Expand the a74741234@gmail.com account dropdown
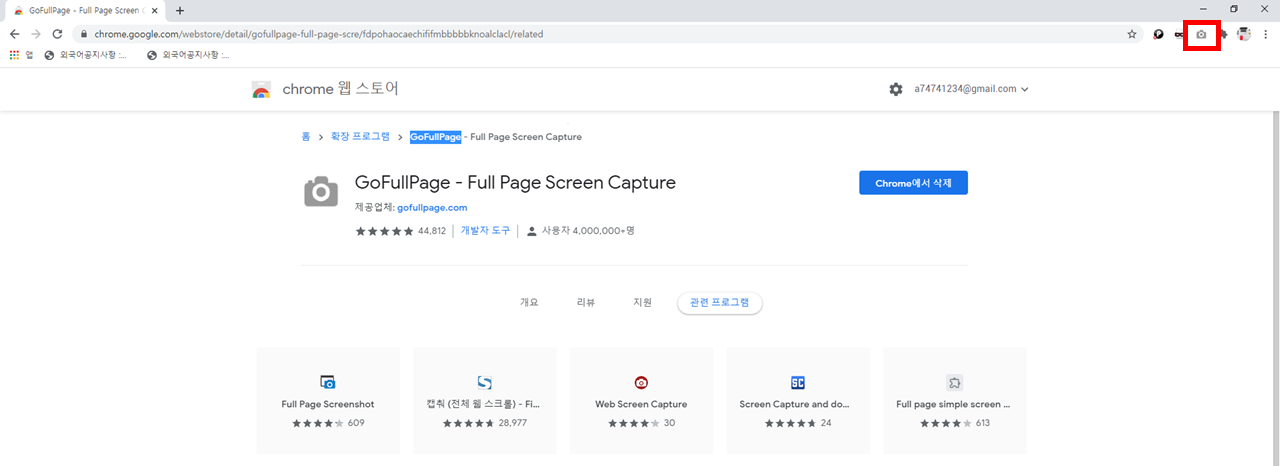1280x466 pixels. [971, 89]
